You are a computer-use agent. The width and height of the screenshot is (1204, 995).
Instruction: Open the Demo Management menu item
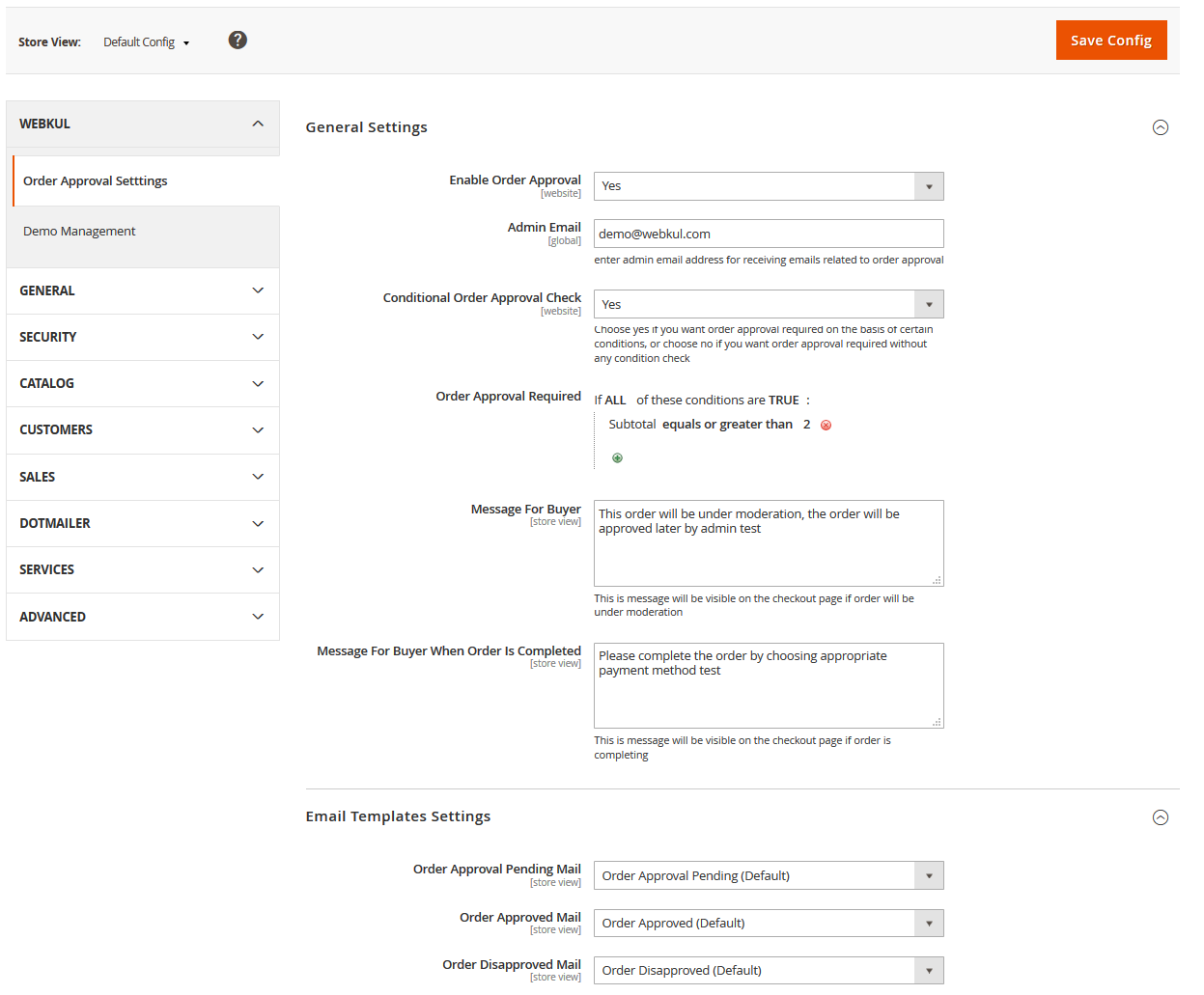[x=79, y=232]
